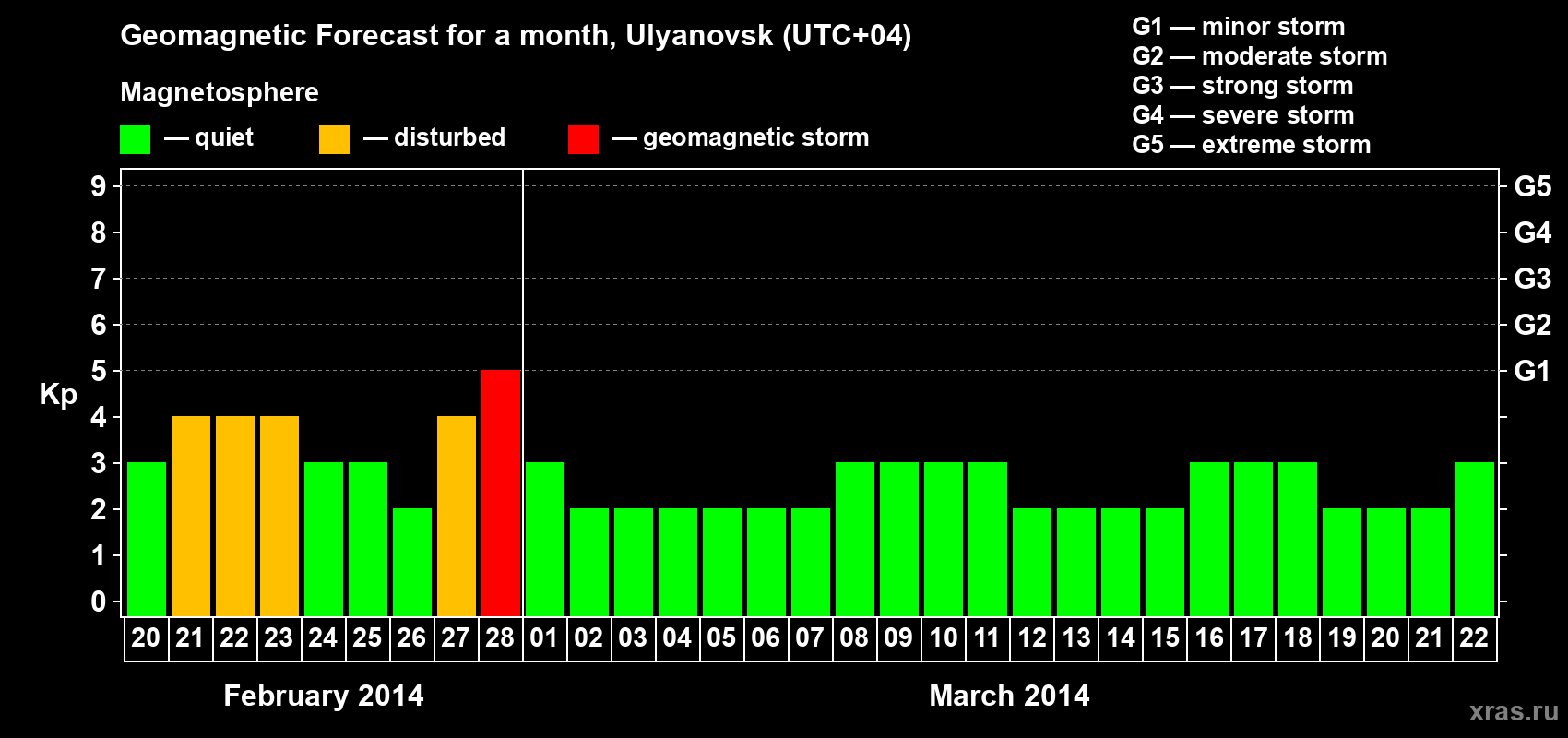Click the March 20 date cell
The height and width of the screenshot is (738, 1568).
[x=1386, y=638]
